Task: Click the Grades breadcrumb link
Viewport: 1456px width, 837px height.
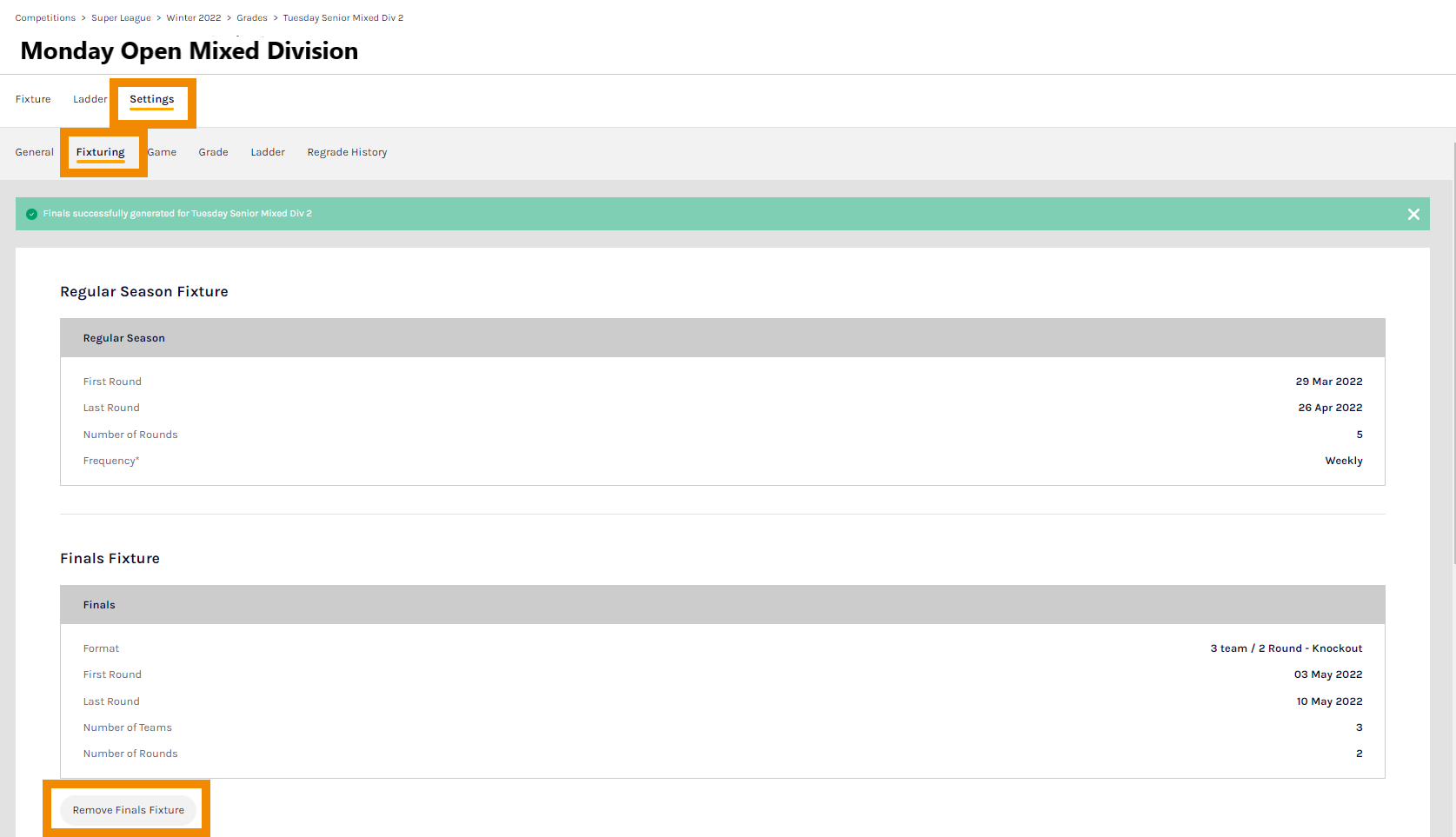Action: tap(252, 18)
